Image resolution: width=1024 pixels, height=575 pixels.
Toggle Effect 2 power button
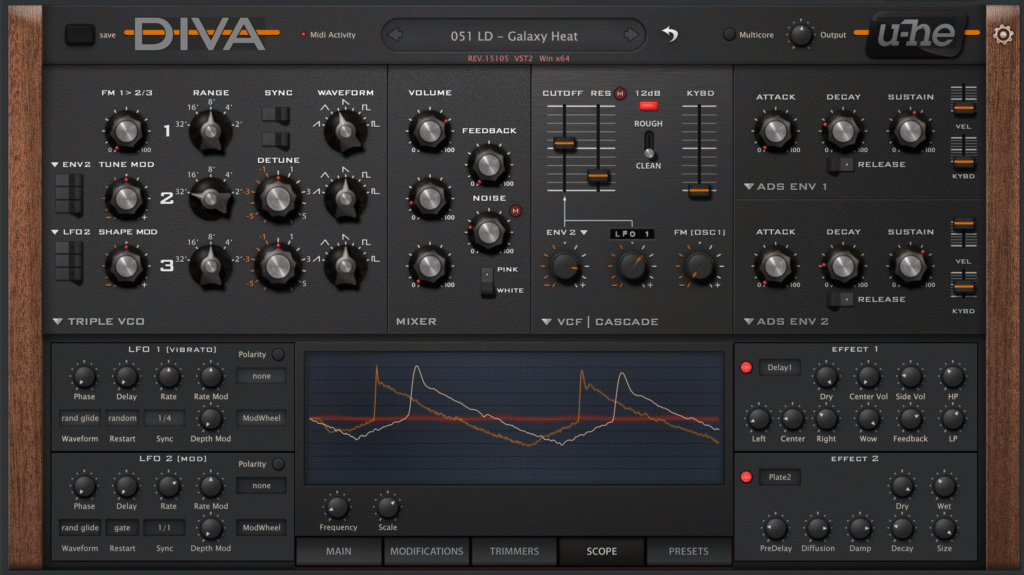click(746, 477)
